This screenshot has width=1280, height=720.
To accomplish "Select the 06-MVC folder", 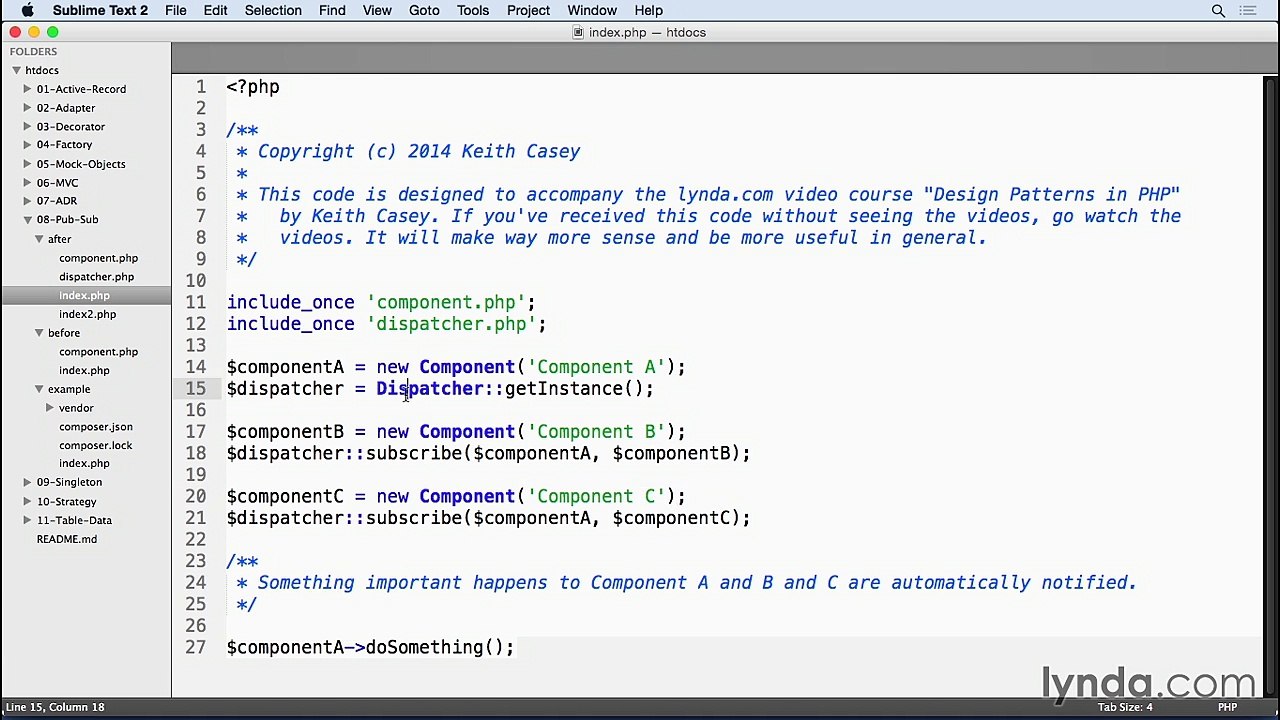I will click(57, 183).
